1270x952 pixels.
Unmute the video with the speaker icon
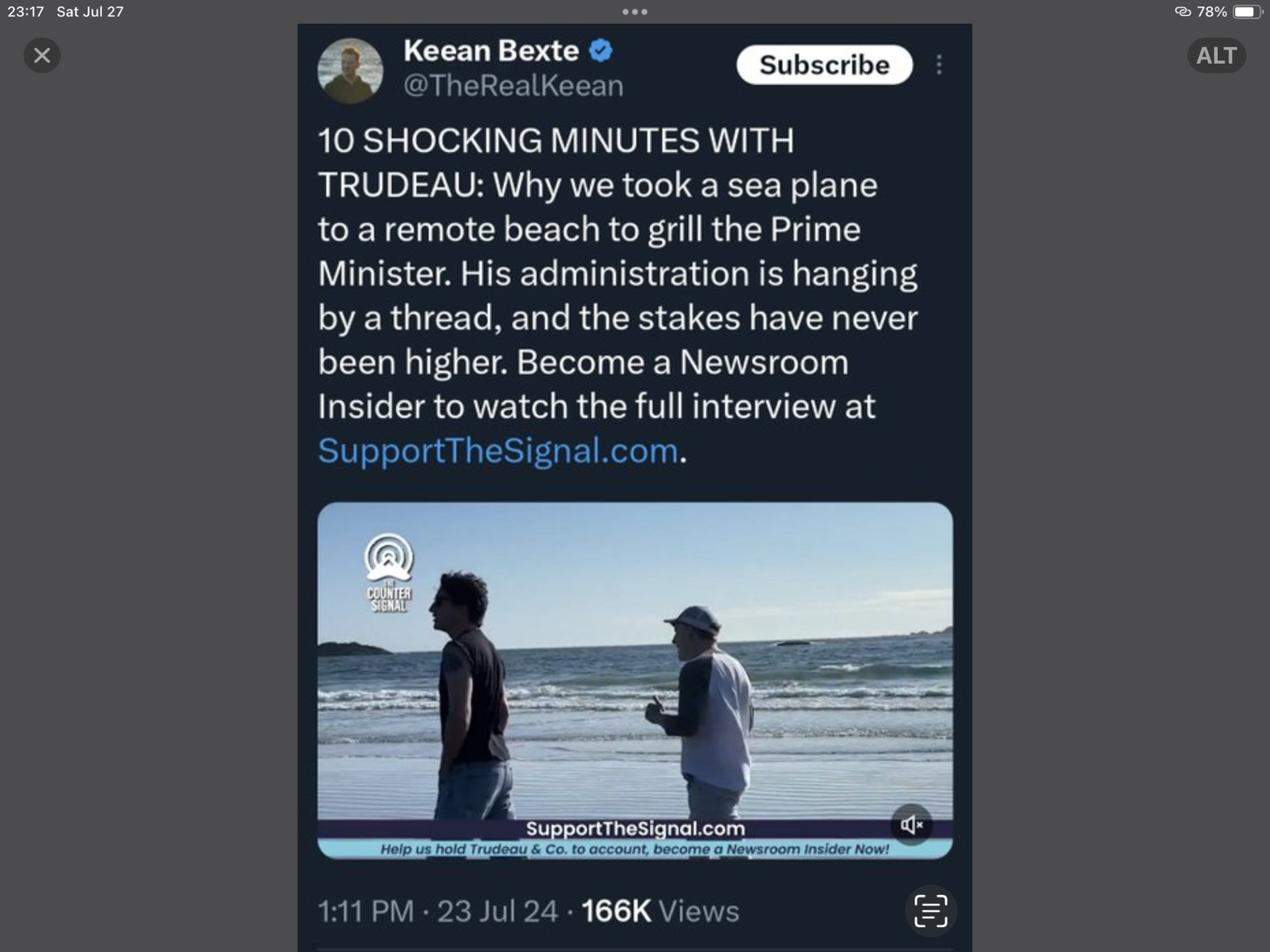pos(911,825)
